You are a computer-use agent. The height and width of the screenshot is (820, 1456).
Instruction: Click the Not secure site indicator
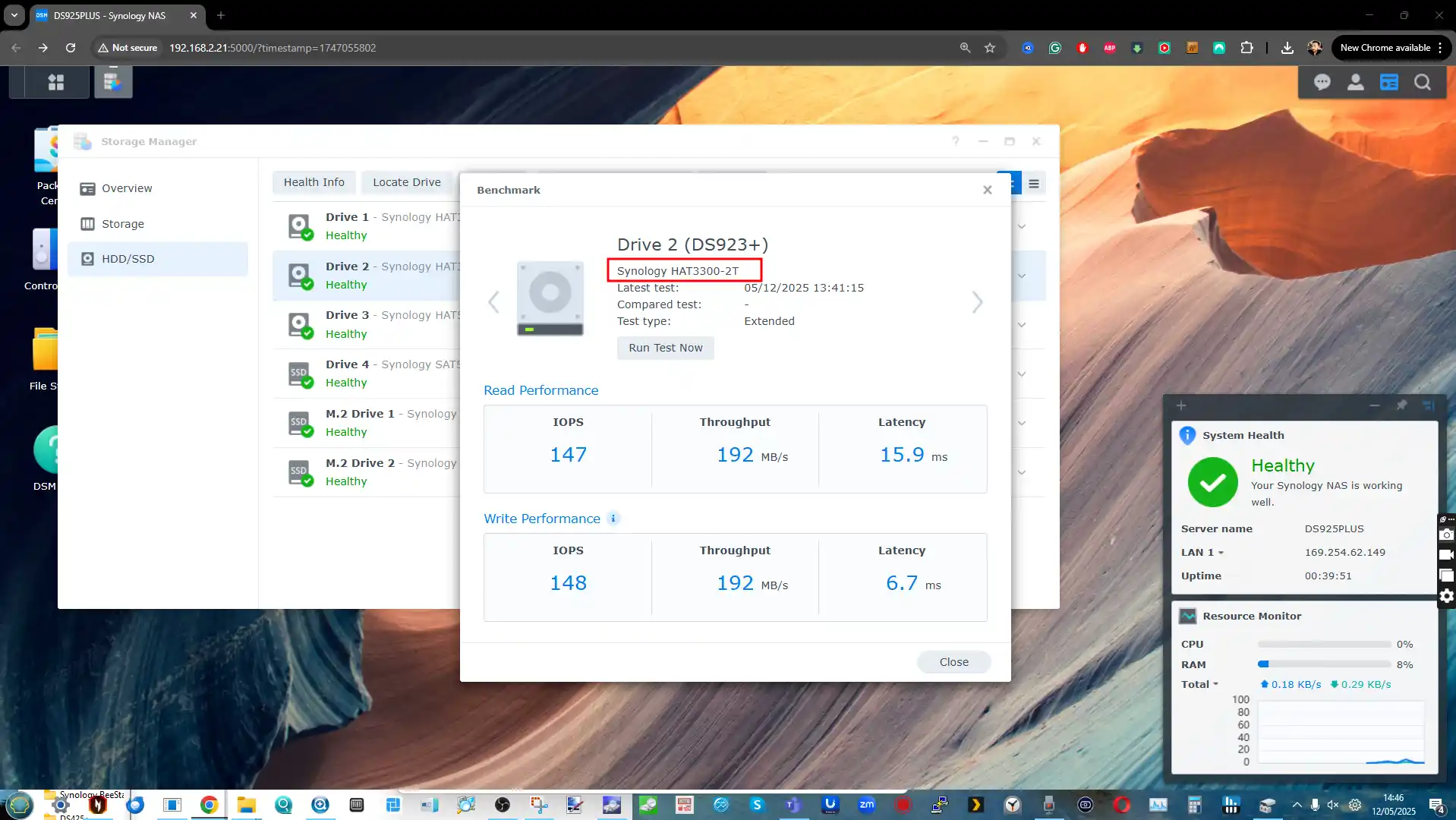click(x=127, y=48)
